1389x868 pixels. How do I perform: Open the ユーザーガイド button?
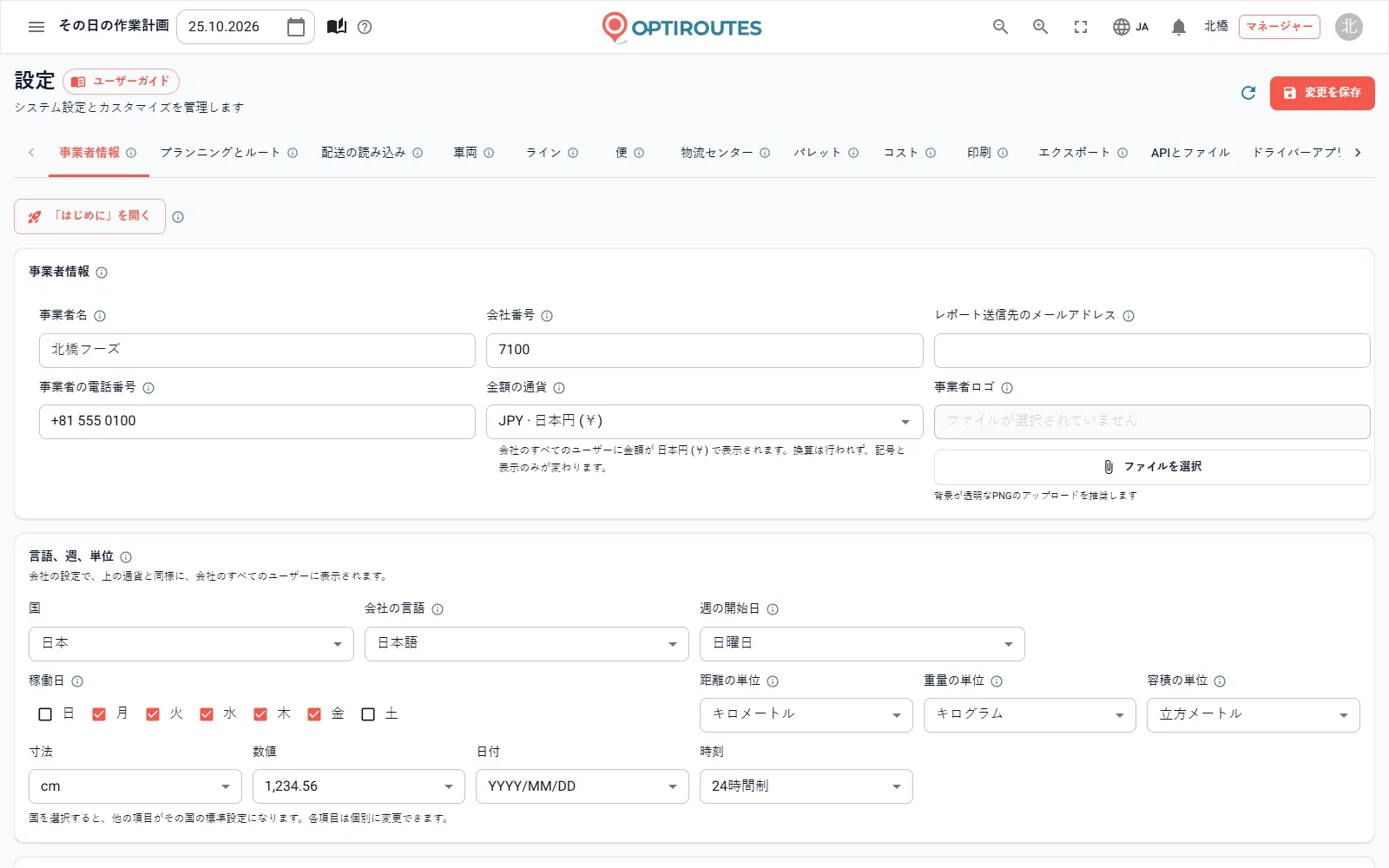click(121, 82)
